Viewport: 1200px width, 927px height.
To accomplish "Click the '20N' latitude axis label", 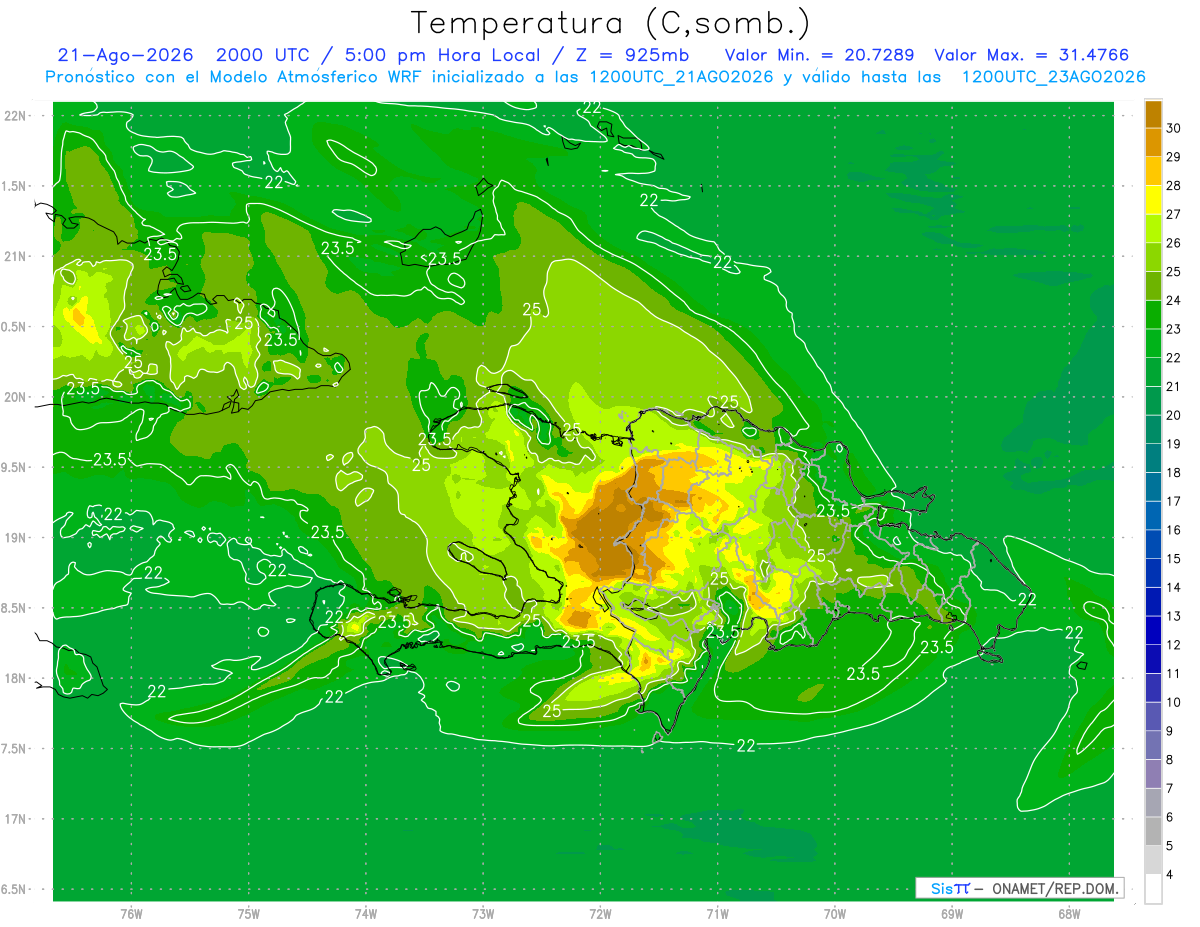I will coord(16,397).
